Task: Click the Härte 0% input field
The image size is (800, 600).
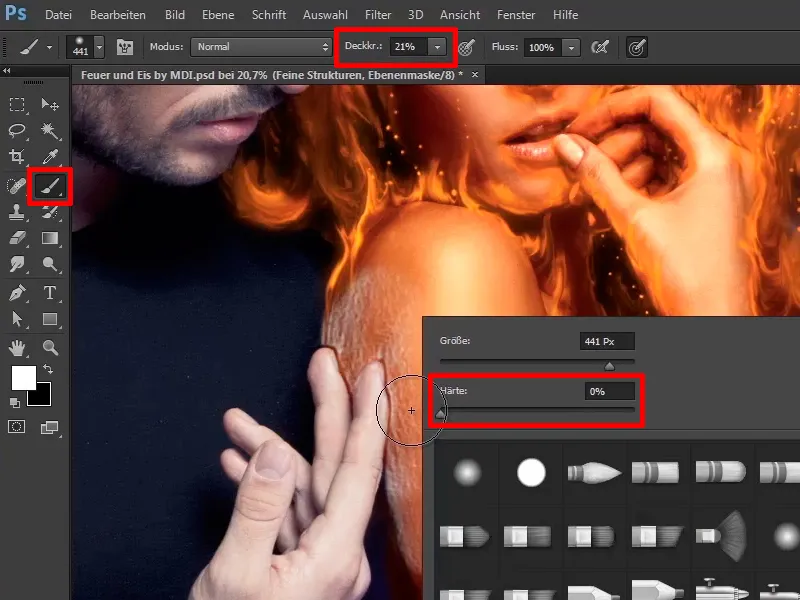Action: click(x=609, y=391)
